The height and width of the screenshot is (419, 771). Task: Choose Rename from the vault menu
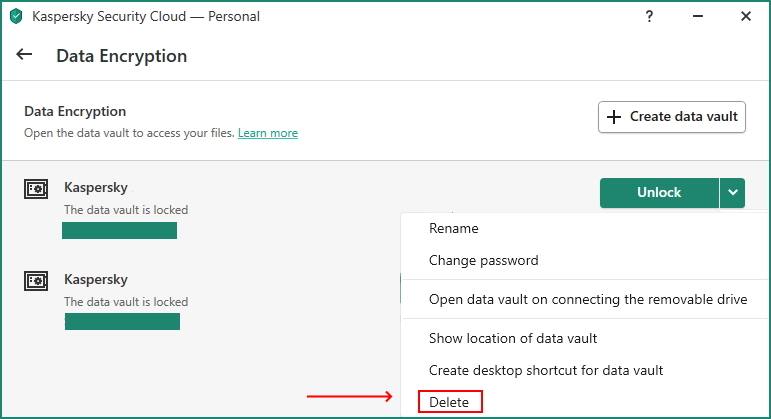tap(453, 228)
